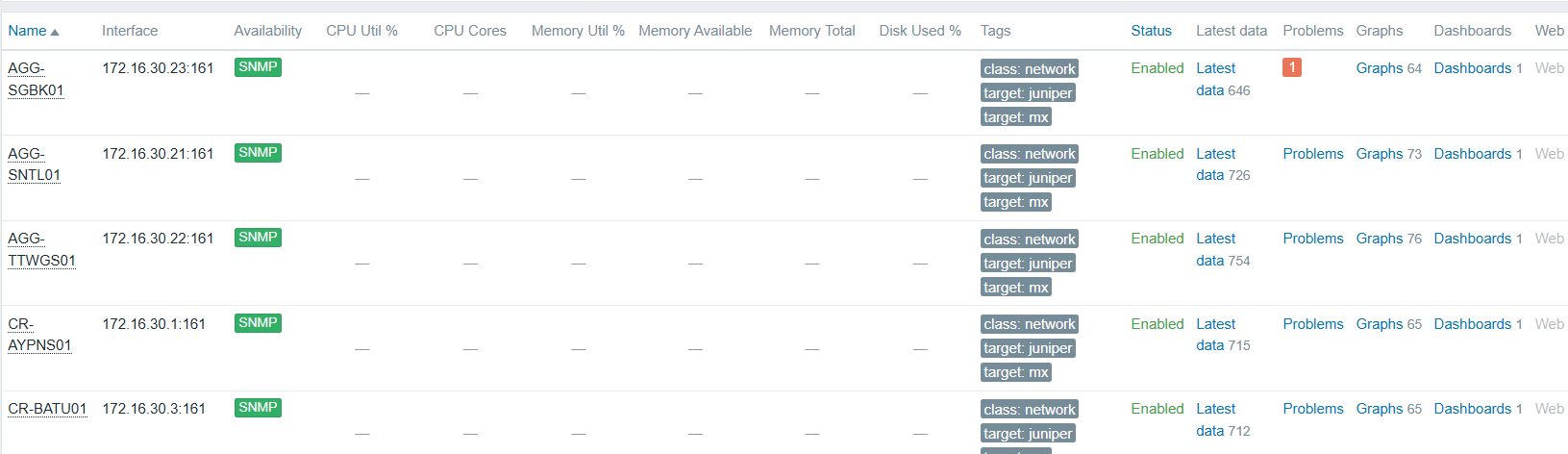Click the "target: mx" tag for AGG-TTWGS01
1568x454 pixels.
click(1016, 288)
